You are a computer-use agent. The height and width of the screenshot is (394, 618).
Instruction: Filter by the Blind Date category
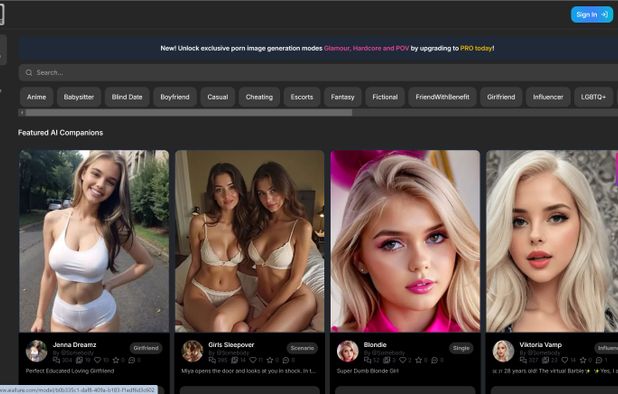(127, 97)
